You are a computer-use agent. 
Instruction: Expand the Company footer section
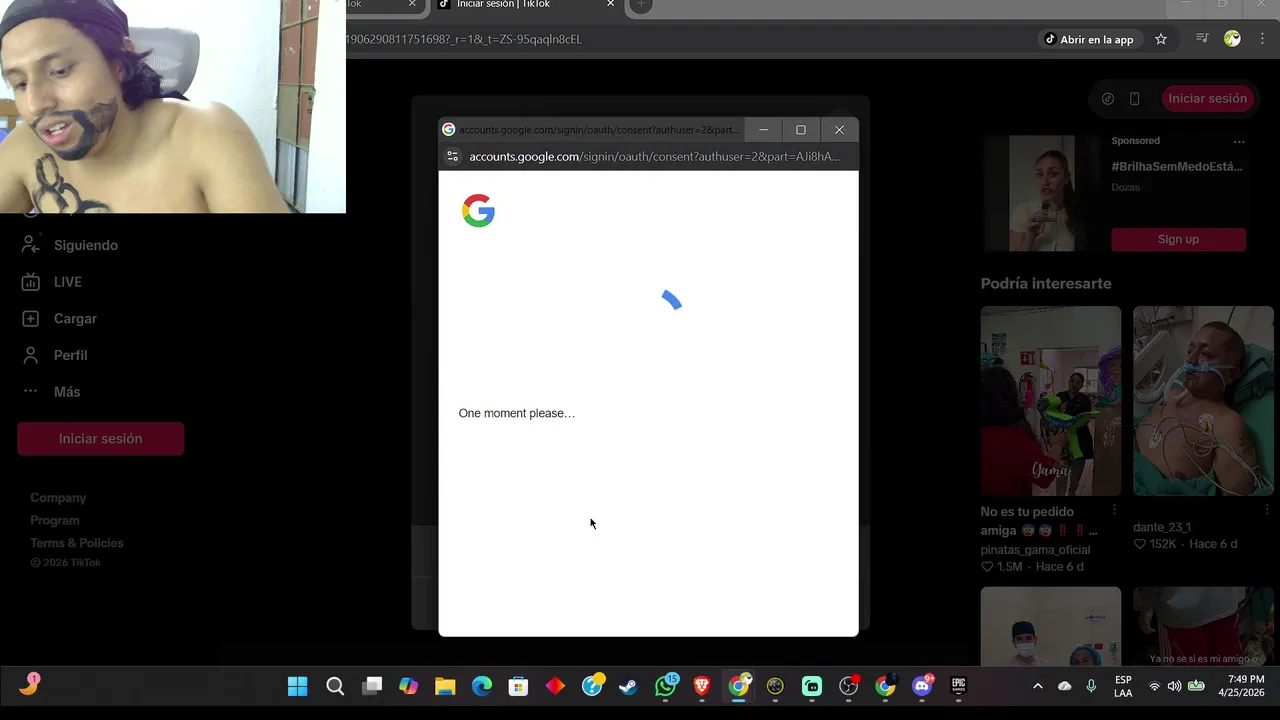(x=58, y=498)
